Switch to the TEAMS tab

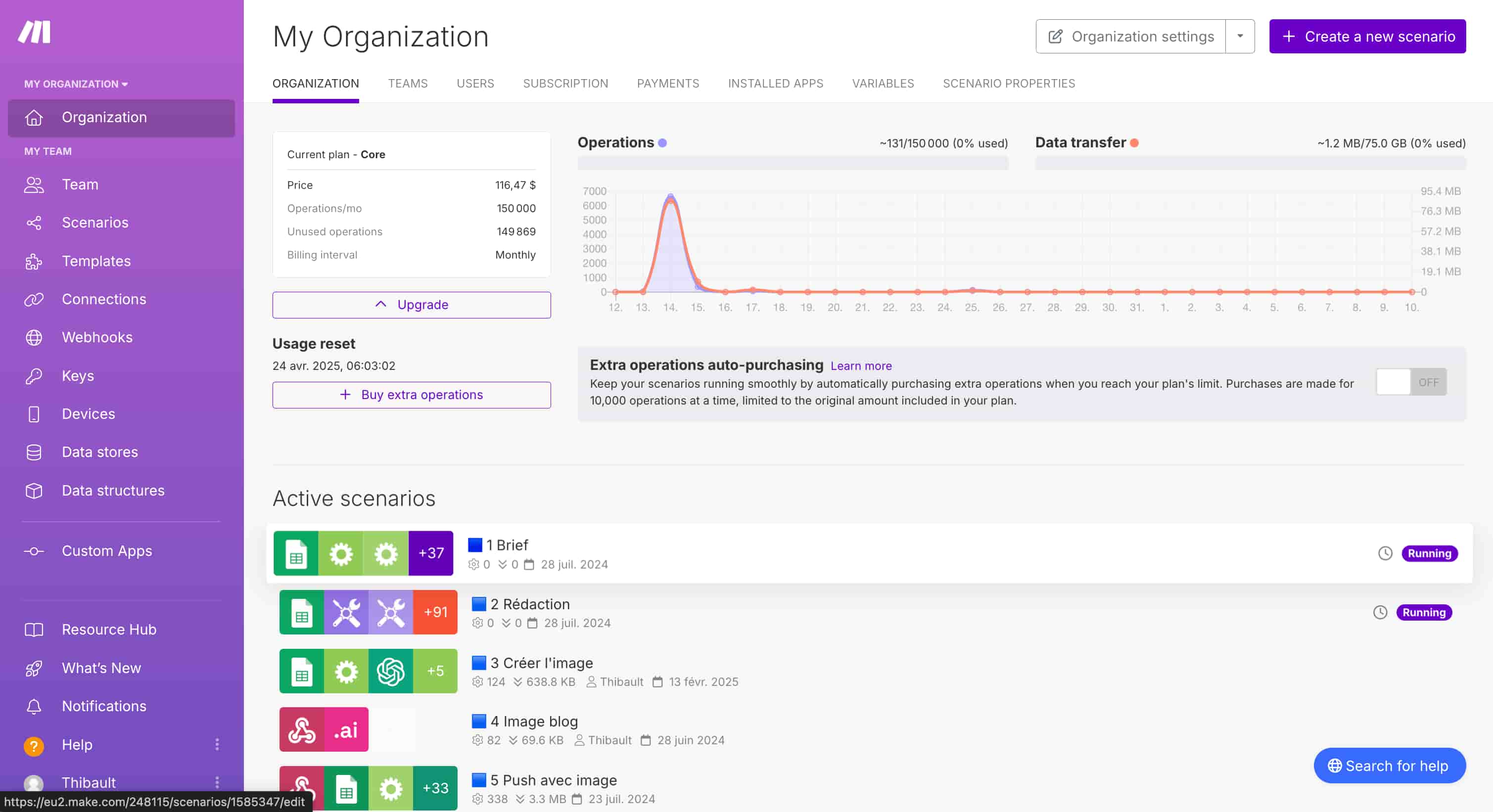coord(408,84)
